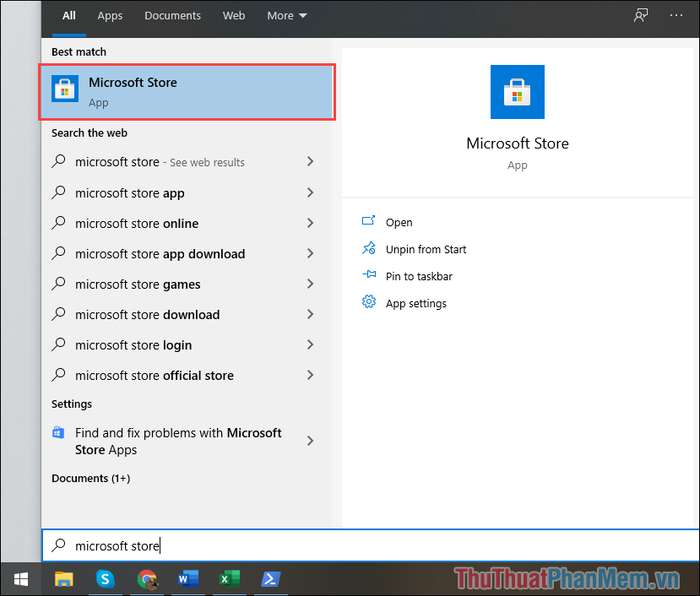Image resolution: width=700 pixels, height=596 pixels.
Task: Expand chevron for 'Find and fix problems' setting
Action: click(310, 441)
